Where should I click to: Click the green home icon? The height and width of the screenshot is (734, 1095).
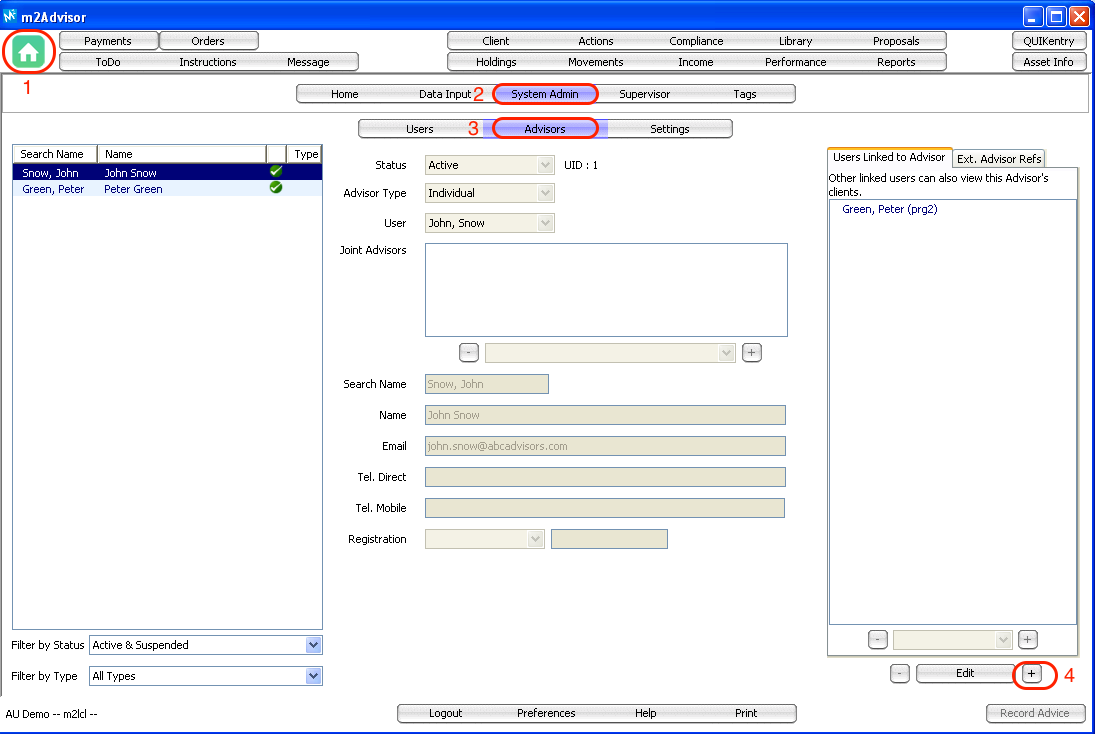[29, 51]
